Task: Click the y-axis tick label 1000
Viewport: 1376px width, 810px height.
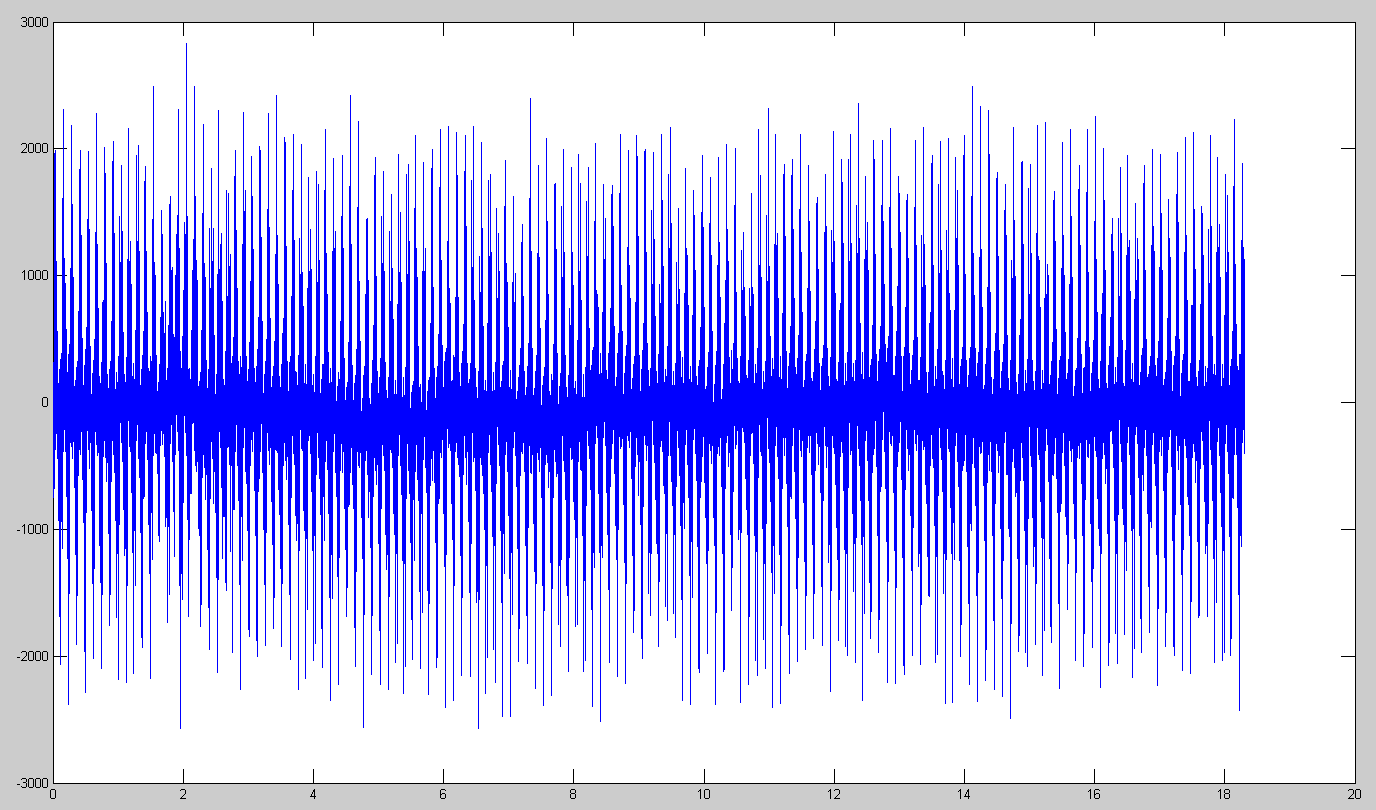Action: (x=33, y=276)
